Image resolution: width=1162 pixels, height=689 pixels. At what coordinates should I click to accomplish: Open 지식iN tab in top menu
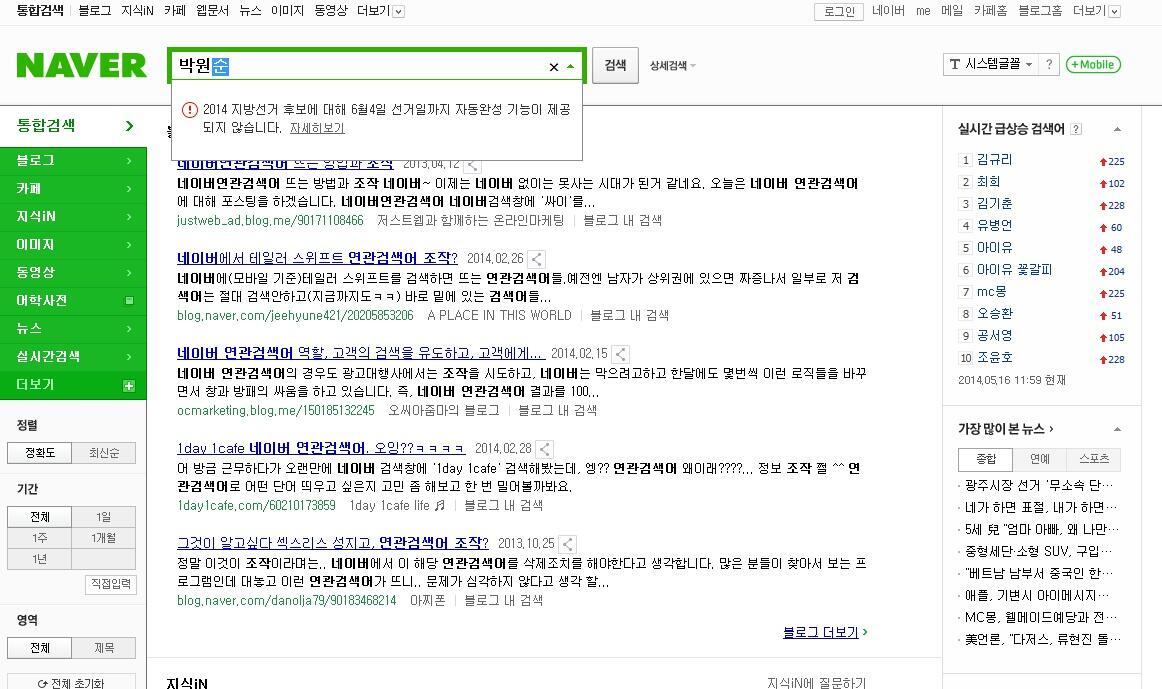pos(137,11)
